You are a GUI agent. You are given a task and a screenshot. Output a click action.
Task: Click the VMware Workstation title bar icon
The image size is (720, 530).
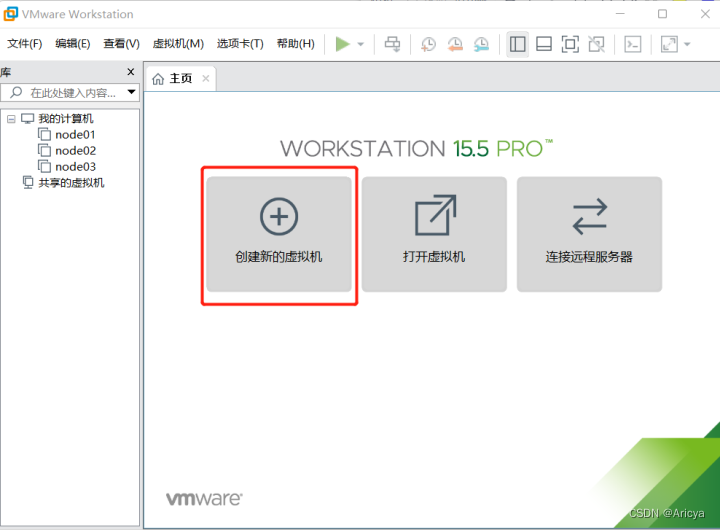click(x=11, y=14)
